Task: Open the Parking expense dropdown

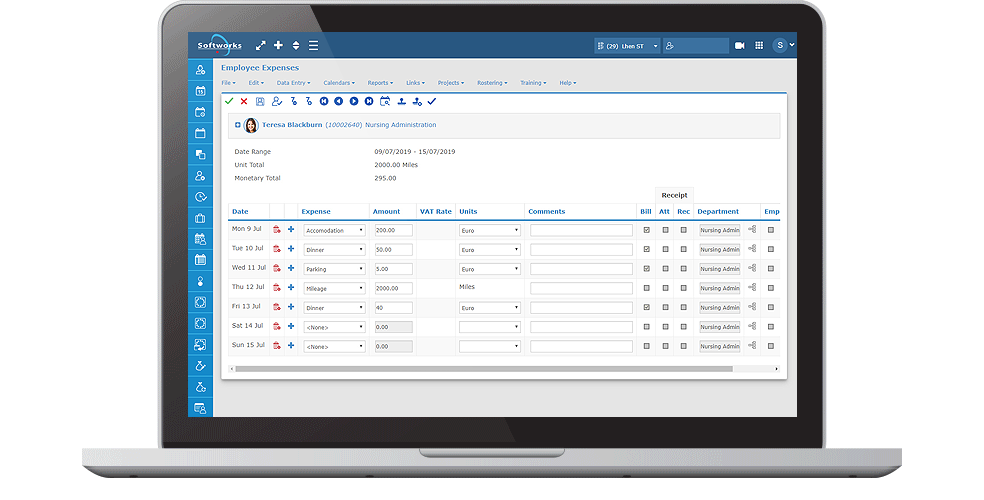Action: 334,269
